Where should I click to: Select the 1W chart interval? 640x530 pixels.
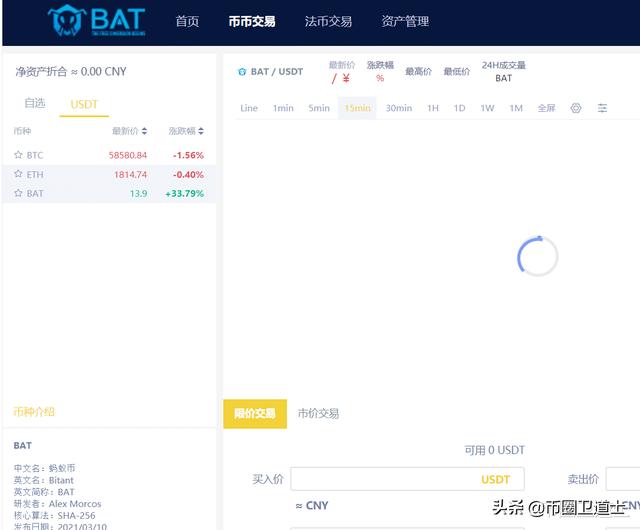click(x=487, y=108)
